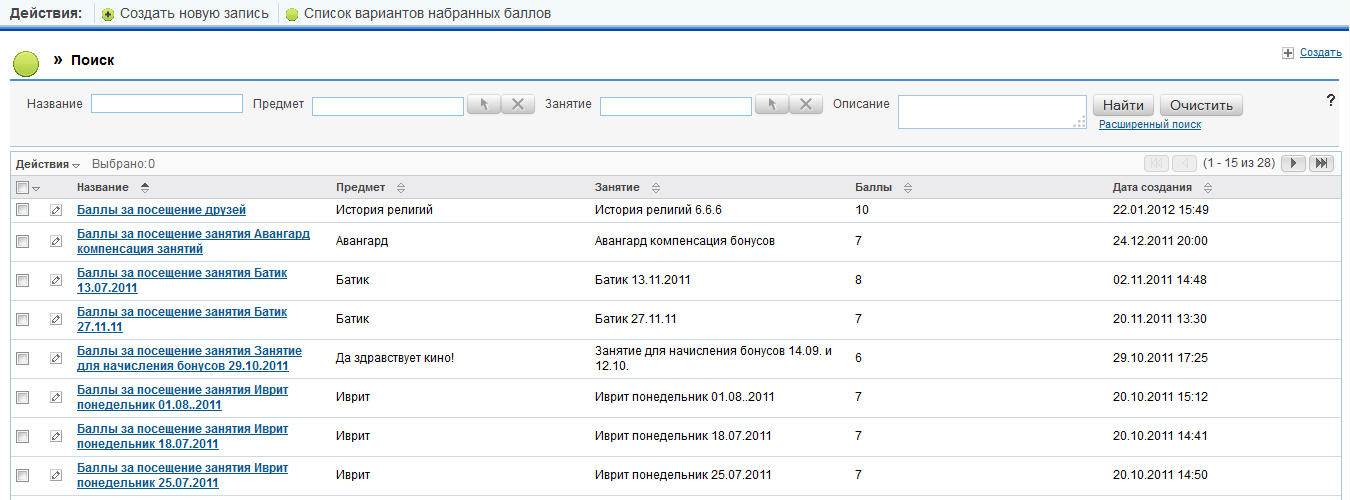Clear the Занятие field with X icon

(x=806, y=105)
